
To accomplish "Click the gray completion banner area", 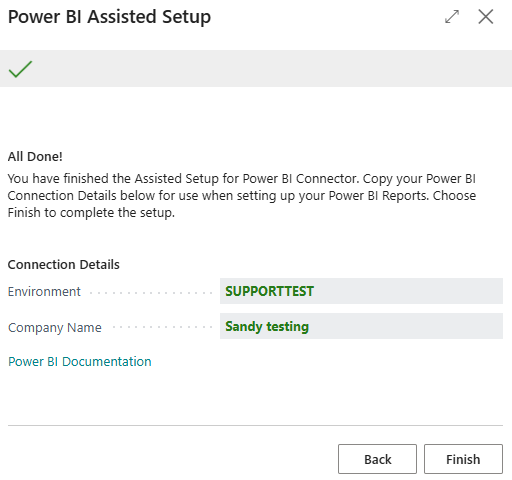I will (256, 69).
